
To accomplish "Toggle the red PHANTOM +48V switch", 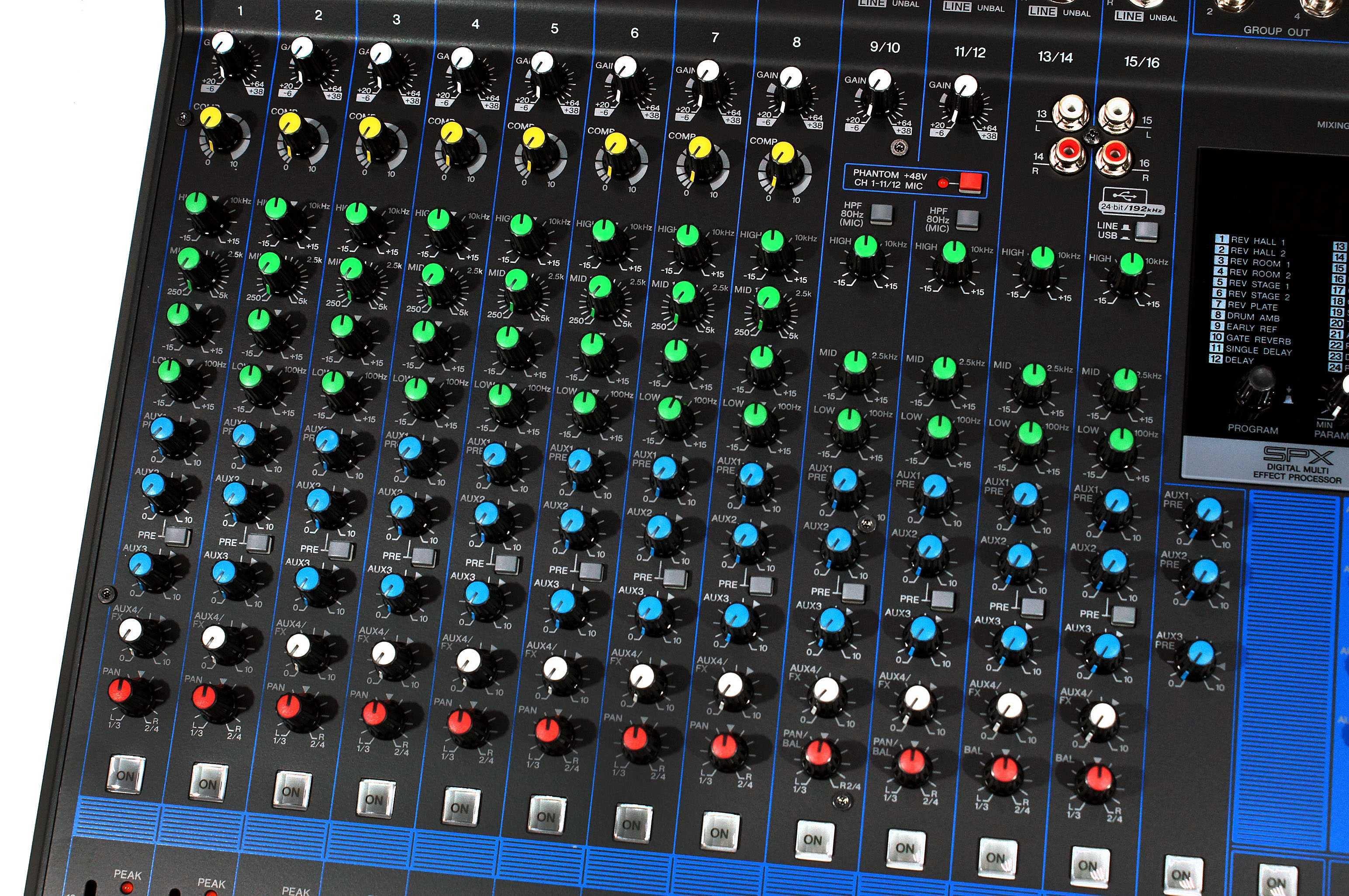I will (971, 182).
